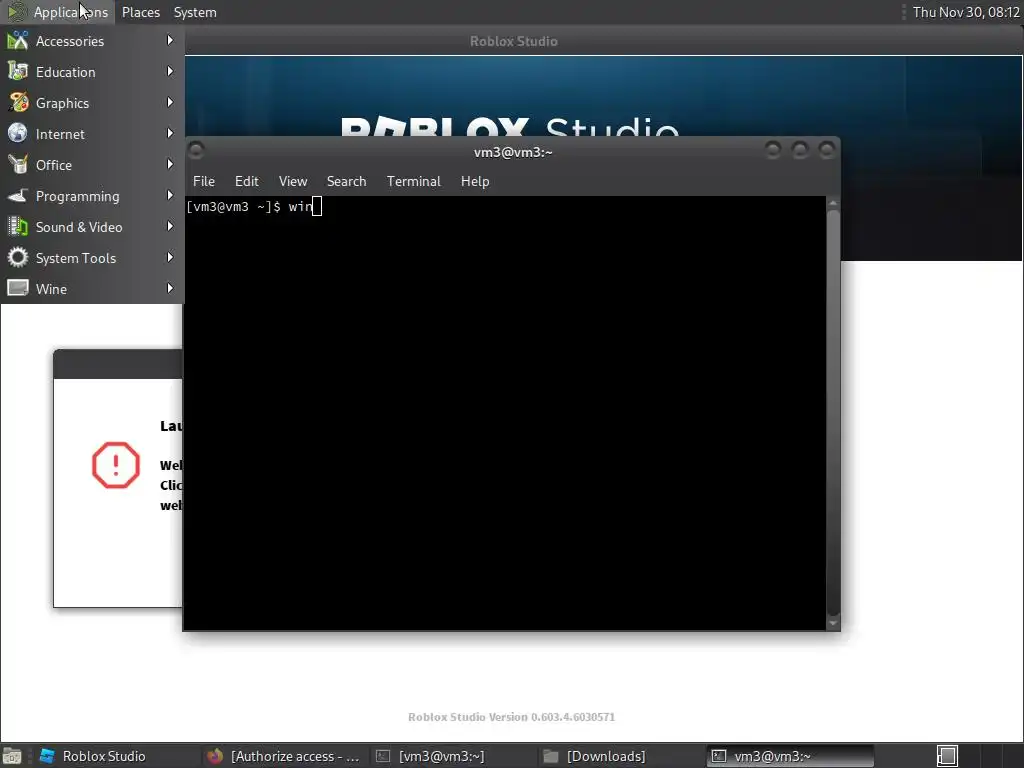Select the Wine menu entry
The width and height of the screenshot is (1024, 768).
[x=92, y=288]
